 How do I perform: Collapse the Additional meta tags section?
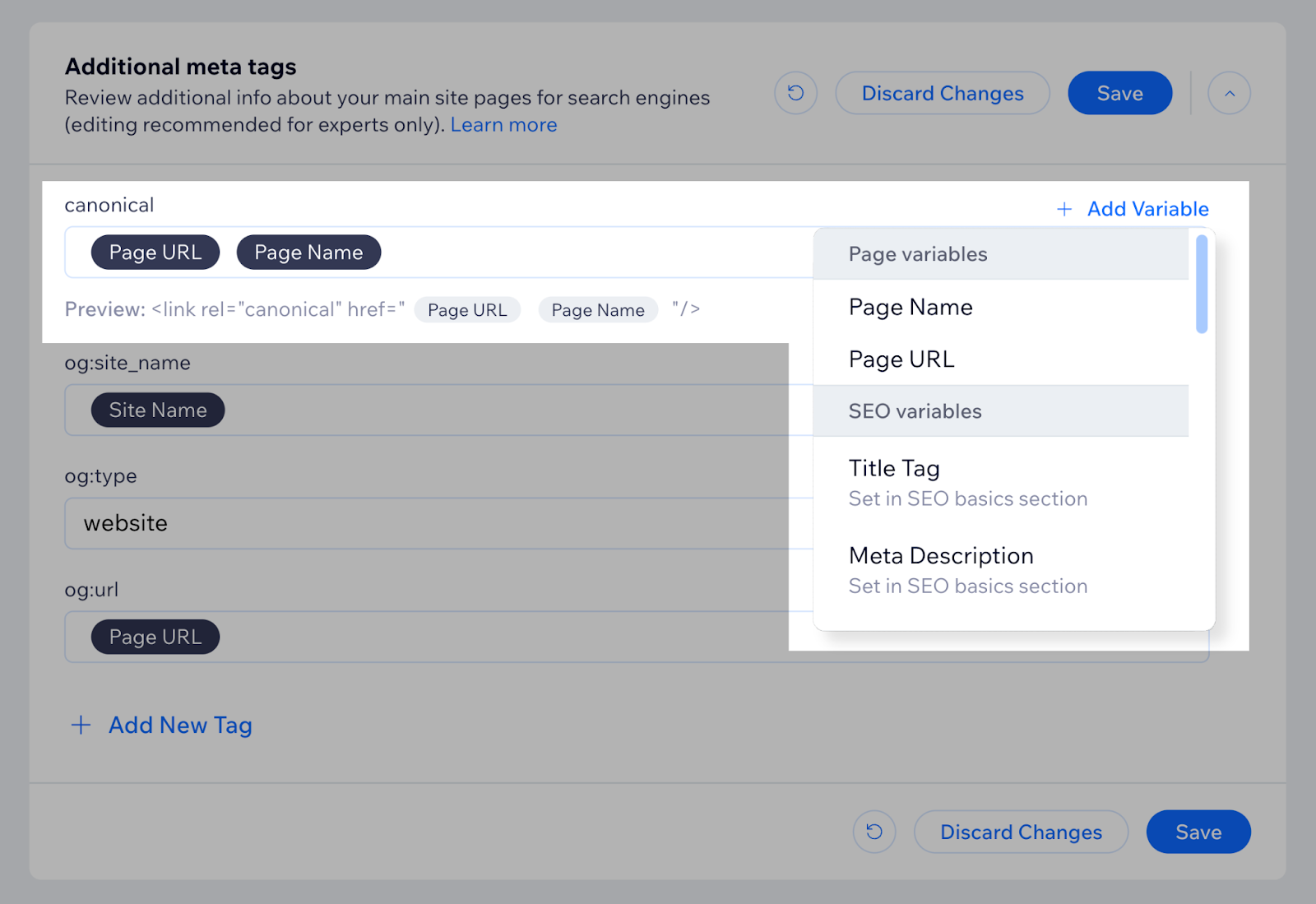pyautogui.click(x=1229, y=93)
